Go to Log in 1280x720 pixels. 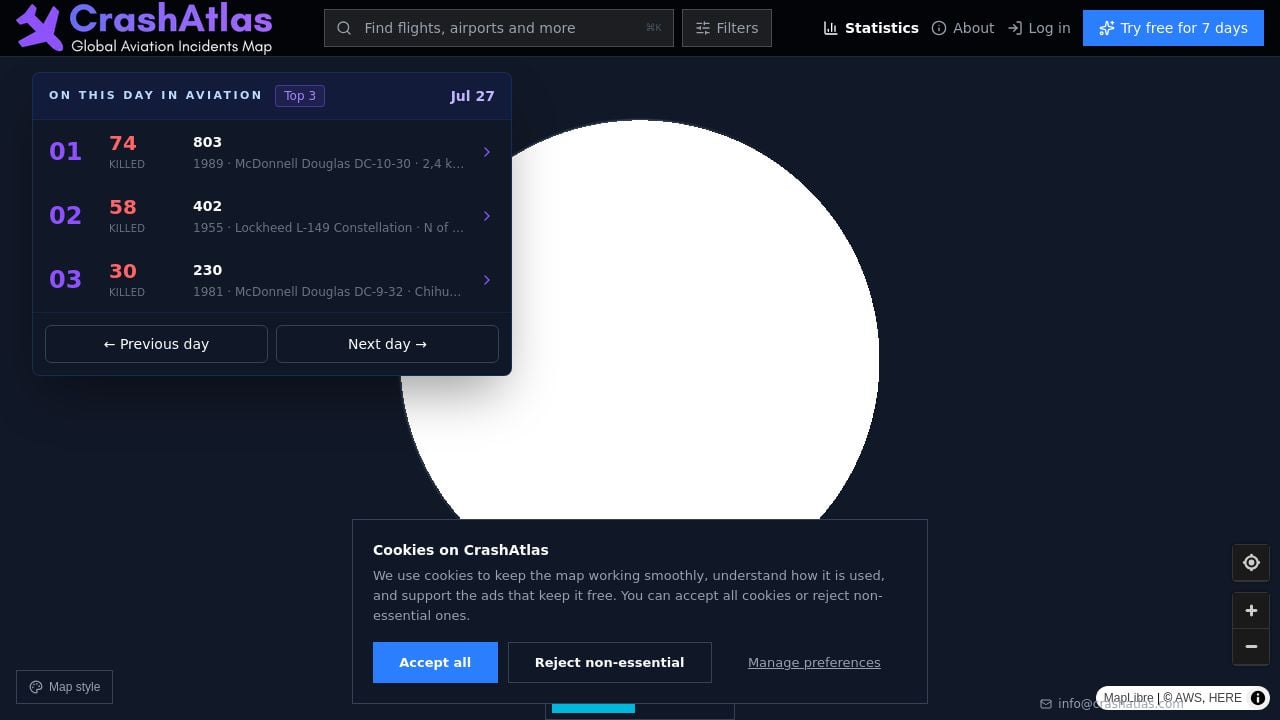click(x=1039, y=28)
